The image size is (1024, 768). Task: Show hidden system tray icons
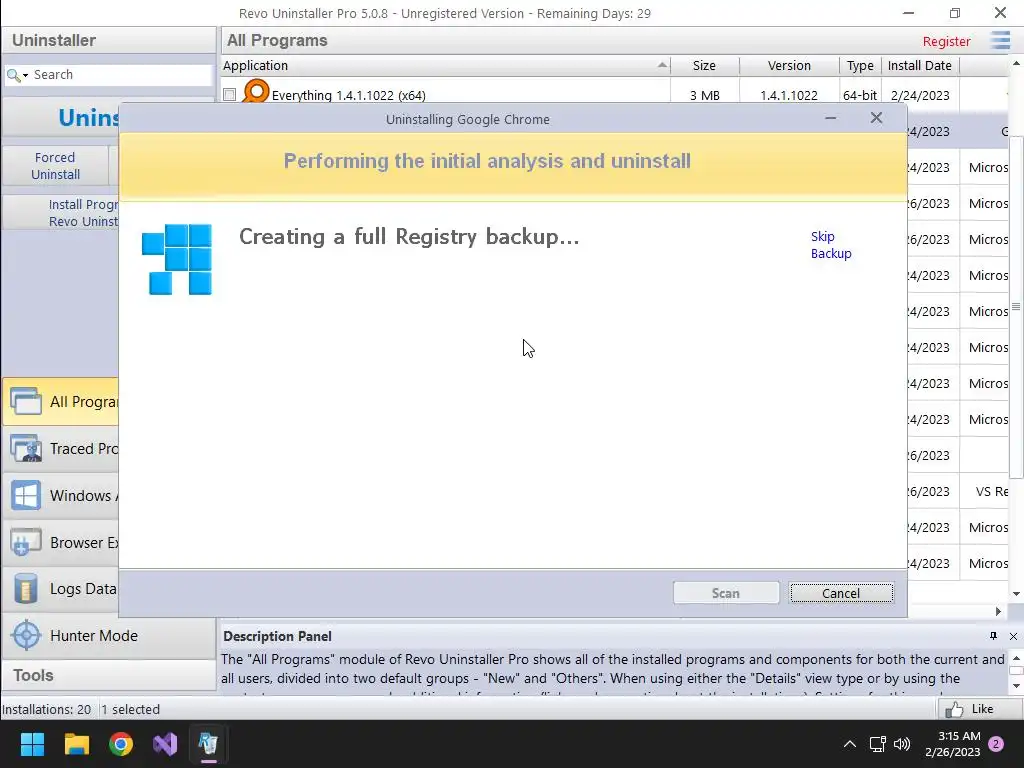point(850,743)
